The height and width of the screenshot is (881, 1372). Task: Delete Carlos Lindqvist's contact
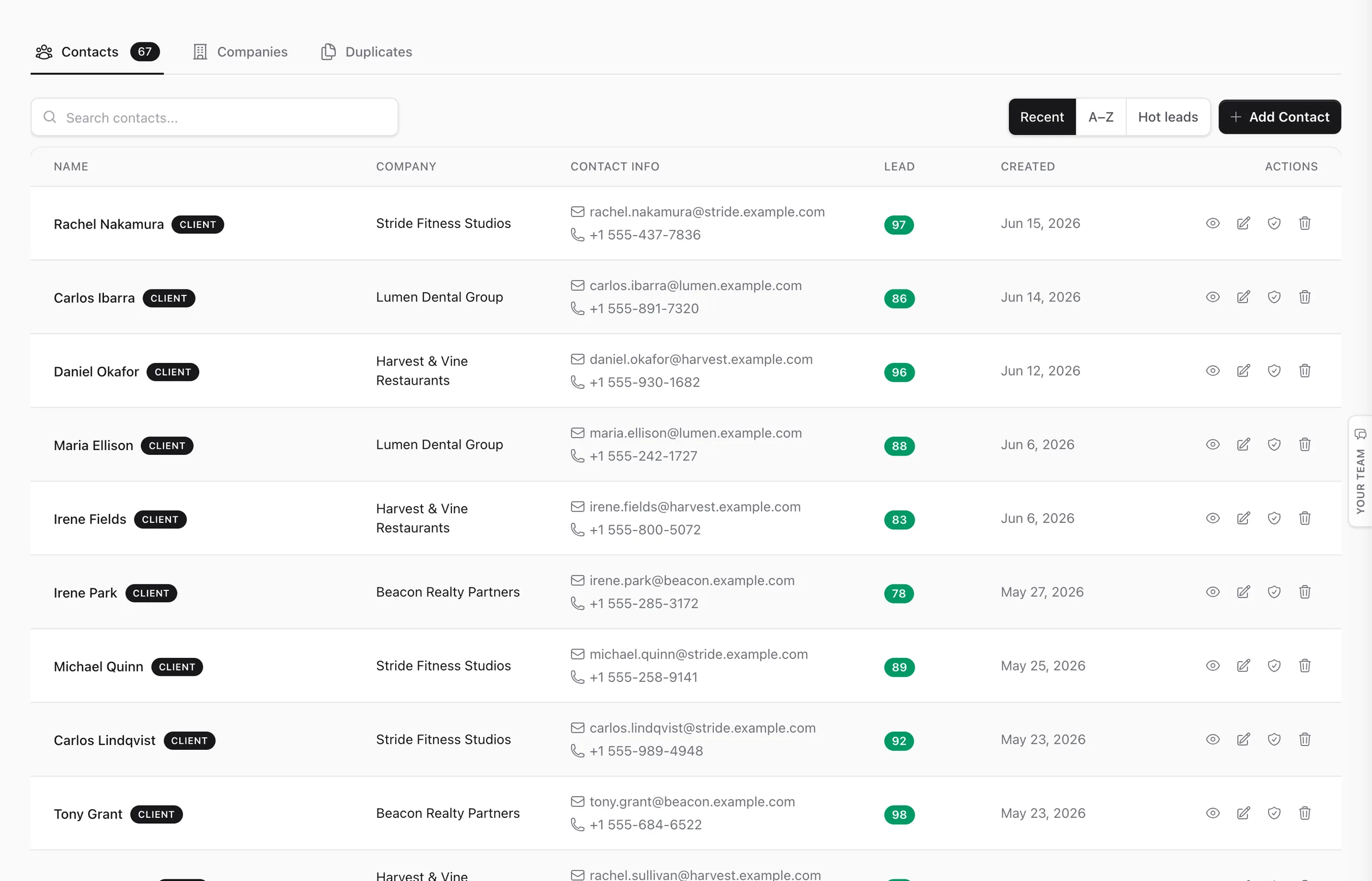tap(1304, 740)
